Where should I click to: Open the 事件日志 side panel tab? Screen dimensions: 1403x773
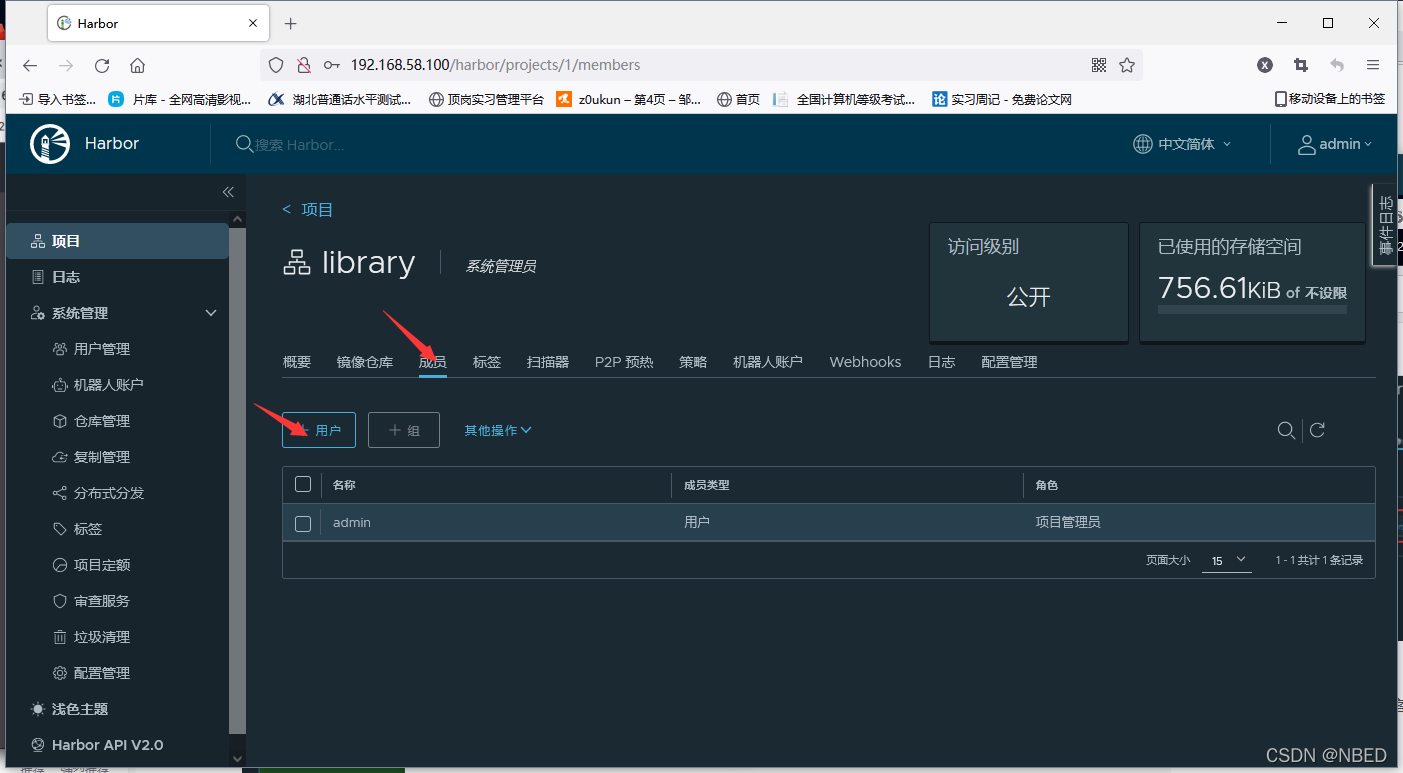(1385, 225)
